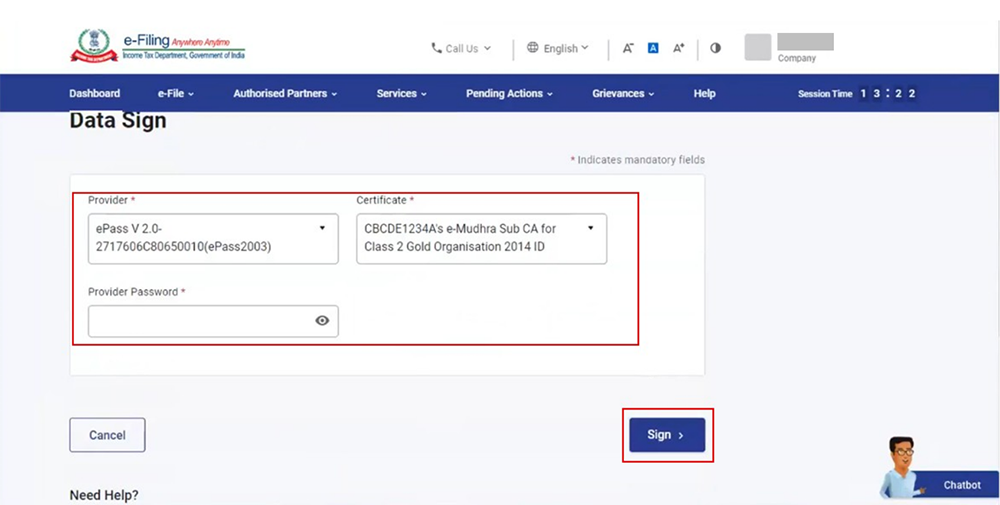Show the provider password with eye icon
The height and width of the screenshot is (505, 1000).
click(x=322, y=321)
